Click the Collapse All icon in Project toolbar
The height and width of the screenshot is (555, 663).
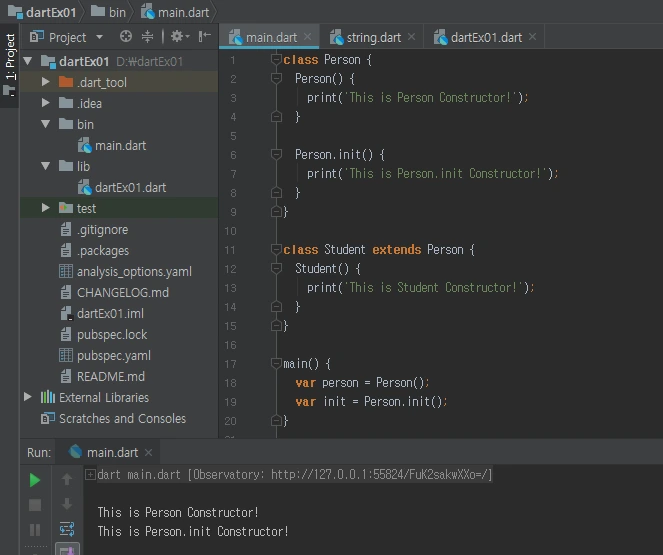(x=147, y=36)
